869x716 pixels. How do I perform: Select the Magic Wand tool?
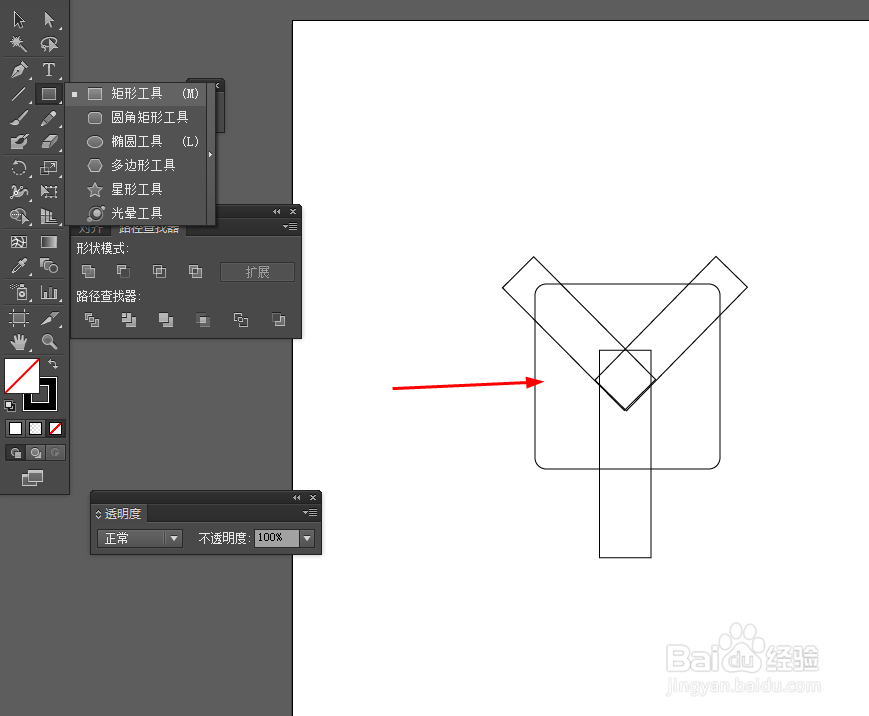(x=18, y=44)
